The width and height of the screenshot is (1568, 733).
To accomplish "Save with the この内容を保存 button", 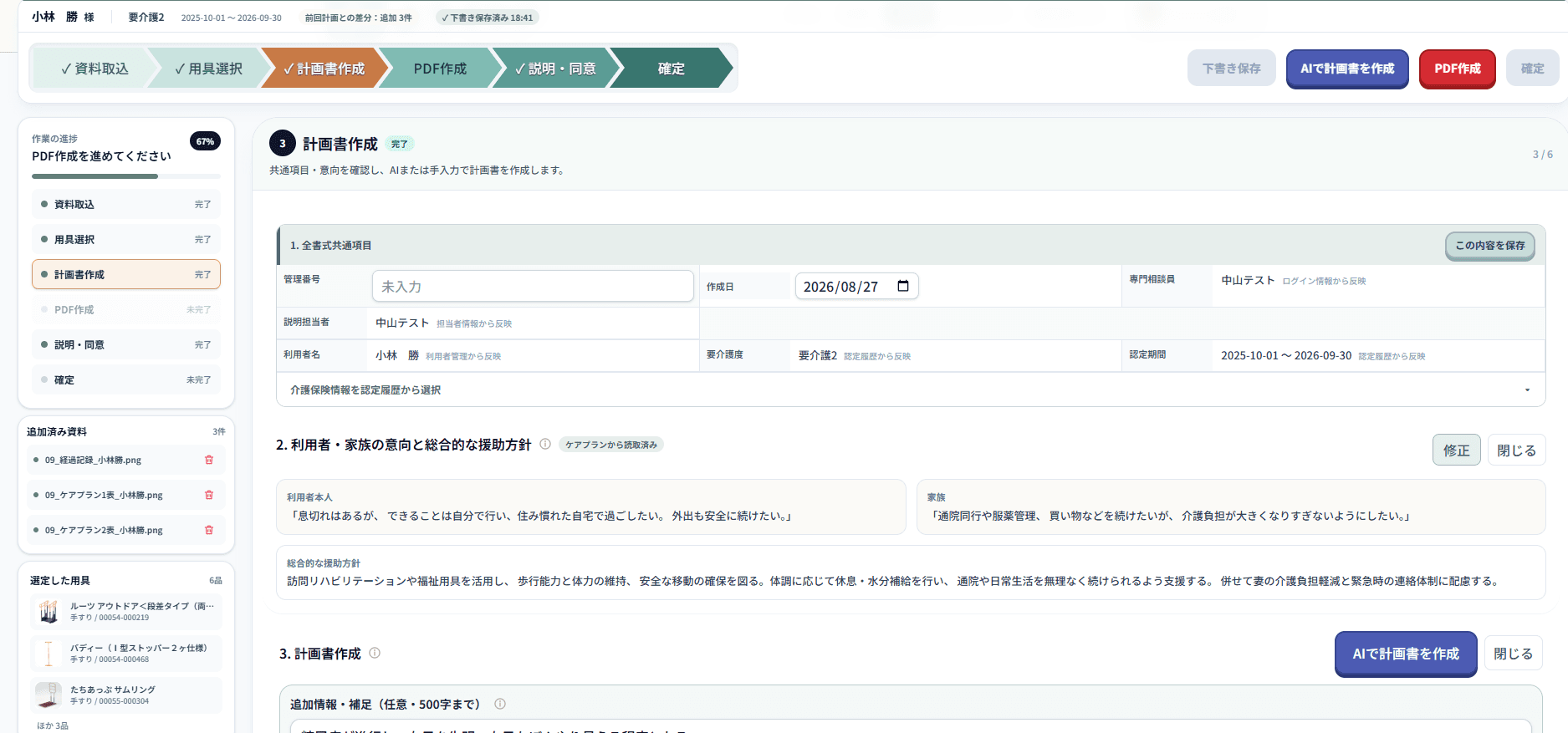I will (x=1490, y=246).
